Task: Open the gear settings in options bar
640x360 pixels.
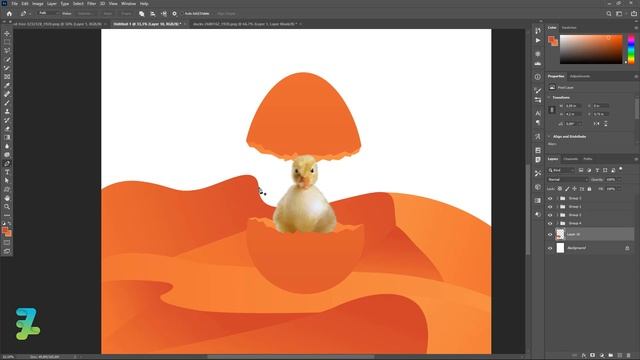Action: tap(174, 13)
